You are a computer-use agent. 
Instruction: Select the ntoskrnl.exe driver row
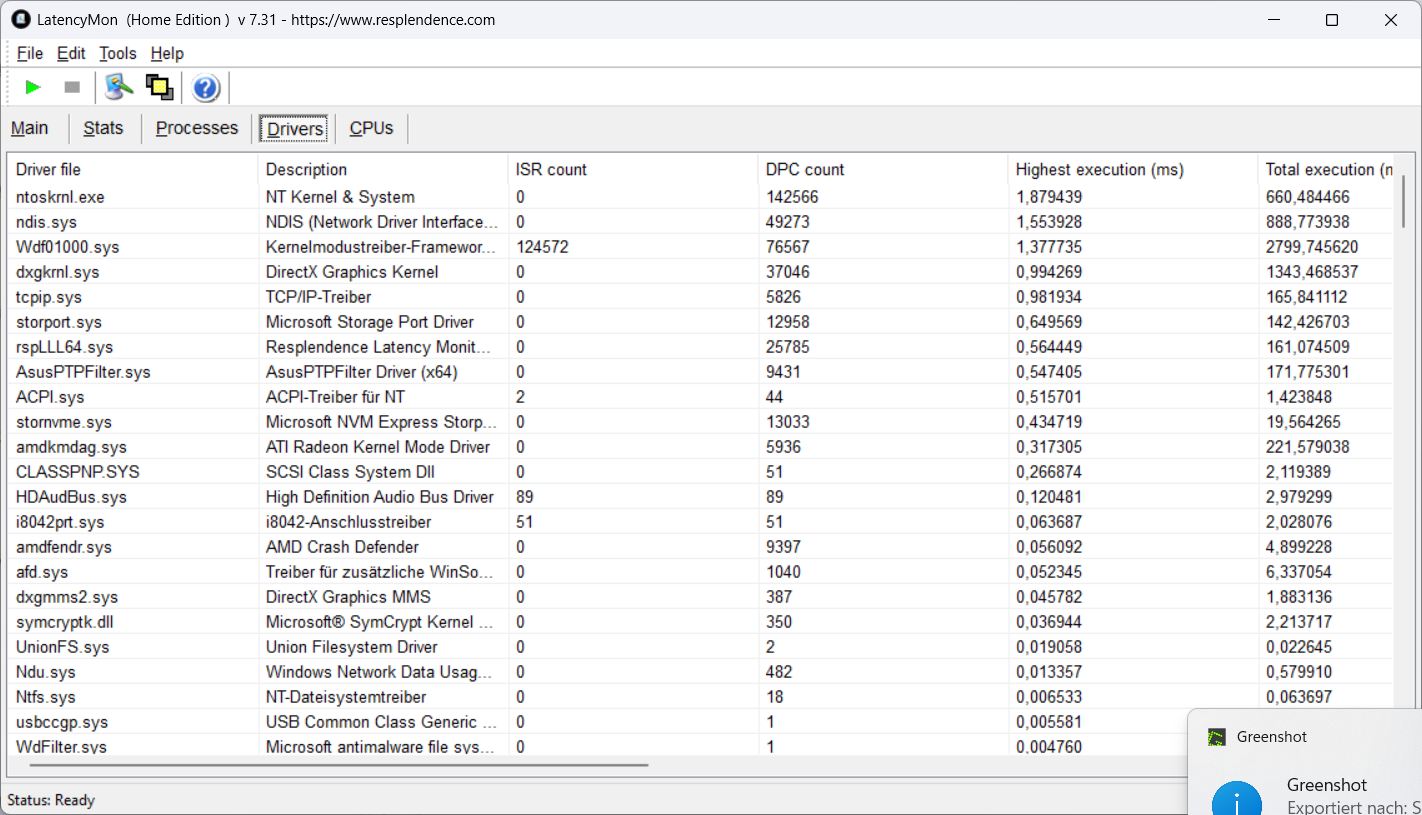(700, 197)
